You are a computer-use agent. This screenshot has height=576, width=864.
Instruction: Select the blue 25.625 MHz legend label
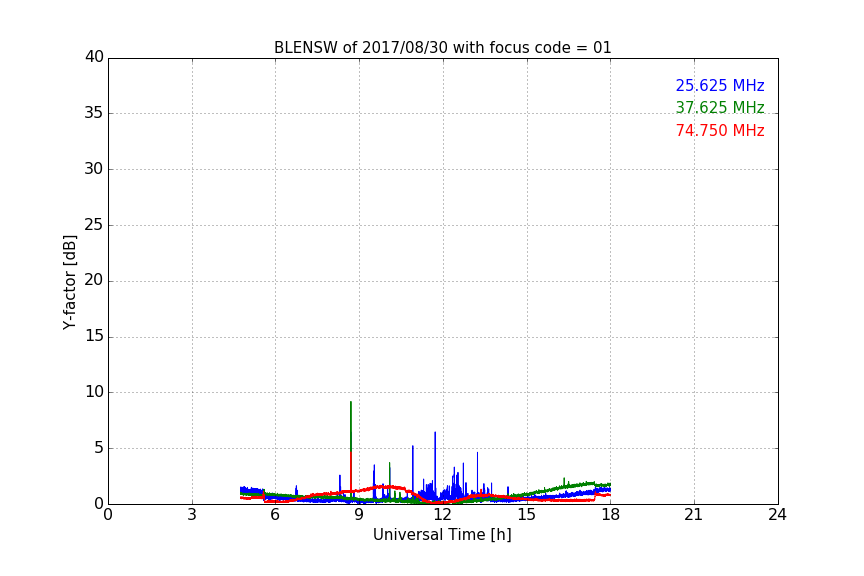click(x=720, y=86)
